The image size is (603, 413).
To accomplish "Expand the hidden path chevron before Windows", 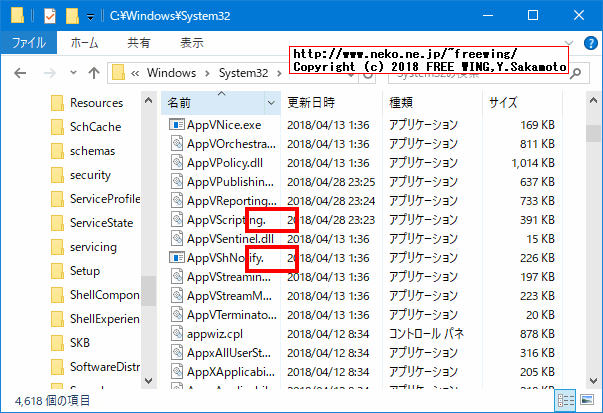I will pyautogui.click(x=135, y=73).
